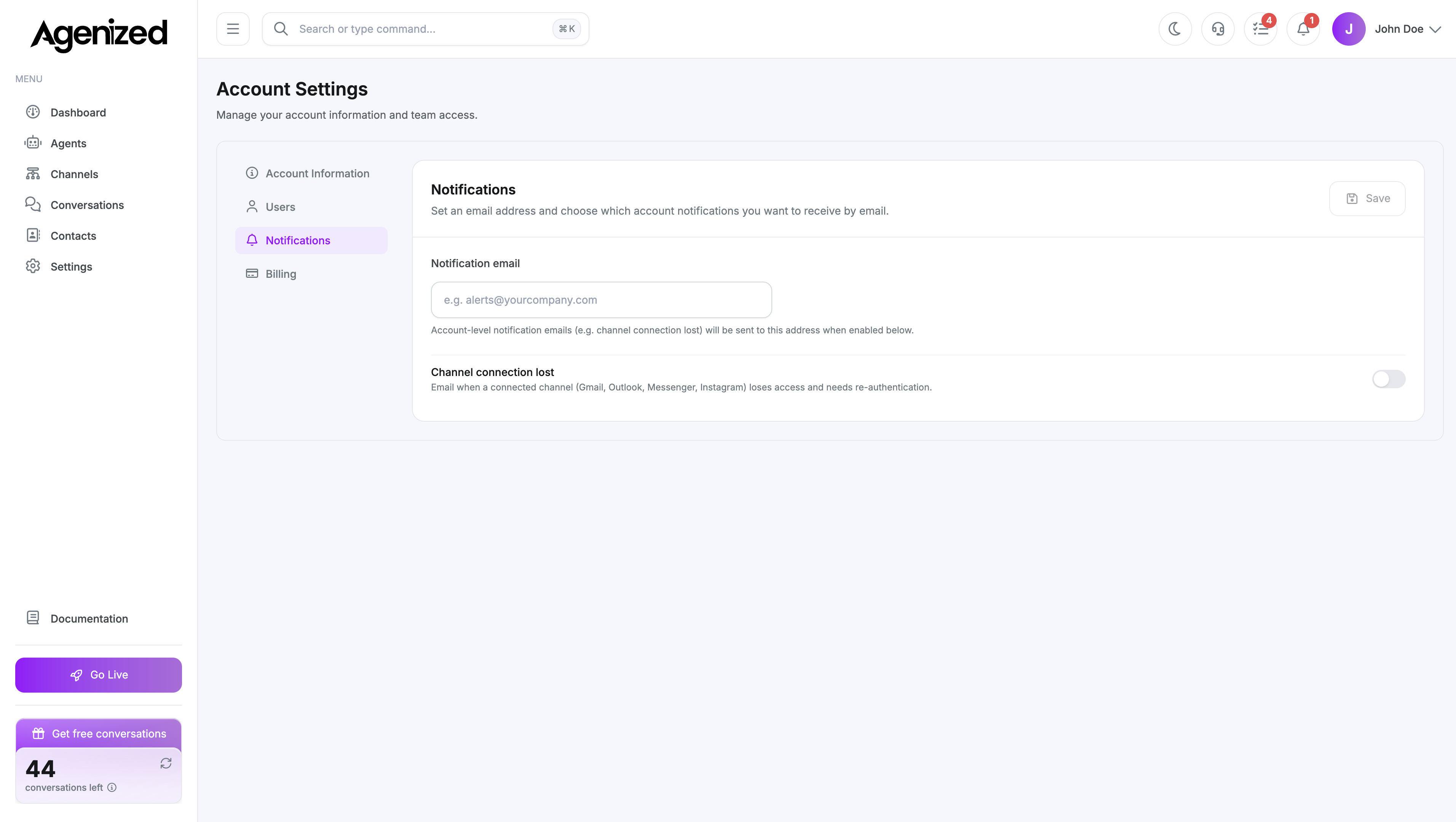The width and height of the screenshot is (1456, 822).
Task: Refresh conversations count icon
Action: 166,763
